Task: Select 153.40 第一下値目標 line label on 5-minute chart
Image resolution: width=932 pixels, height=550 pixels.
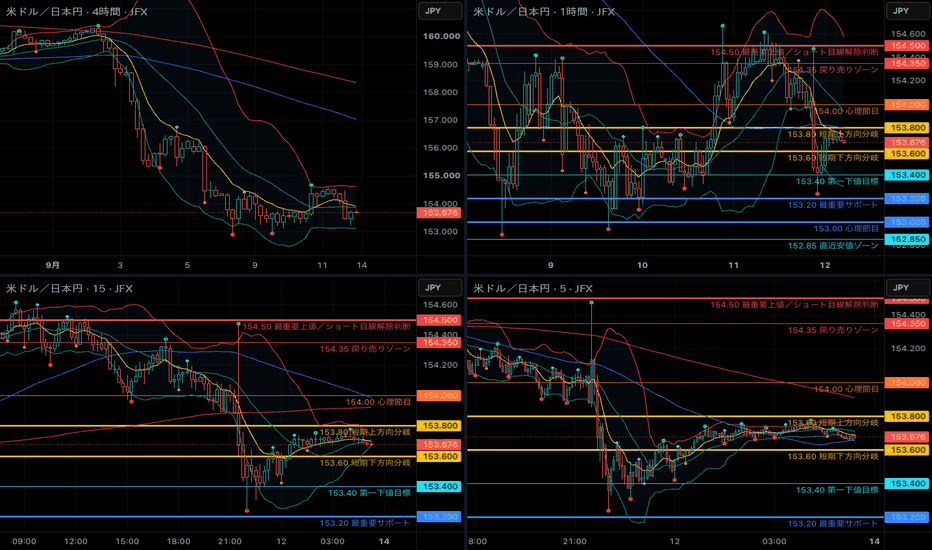Action: (x=837, y=490)
